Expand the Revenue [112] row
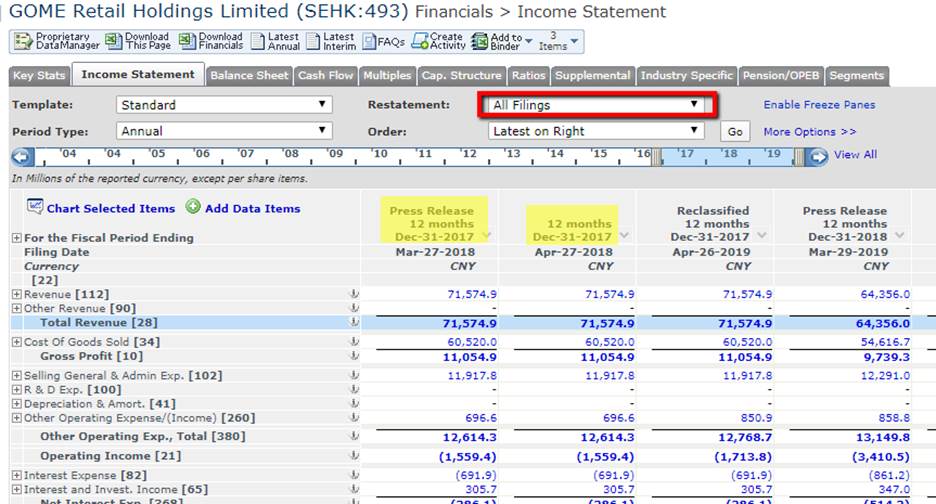The image size is (936, 504). click(17, 294)
